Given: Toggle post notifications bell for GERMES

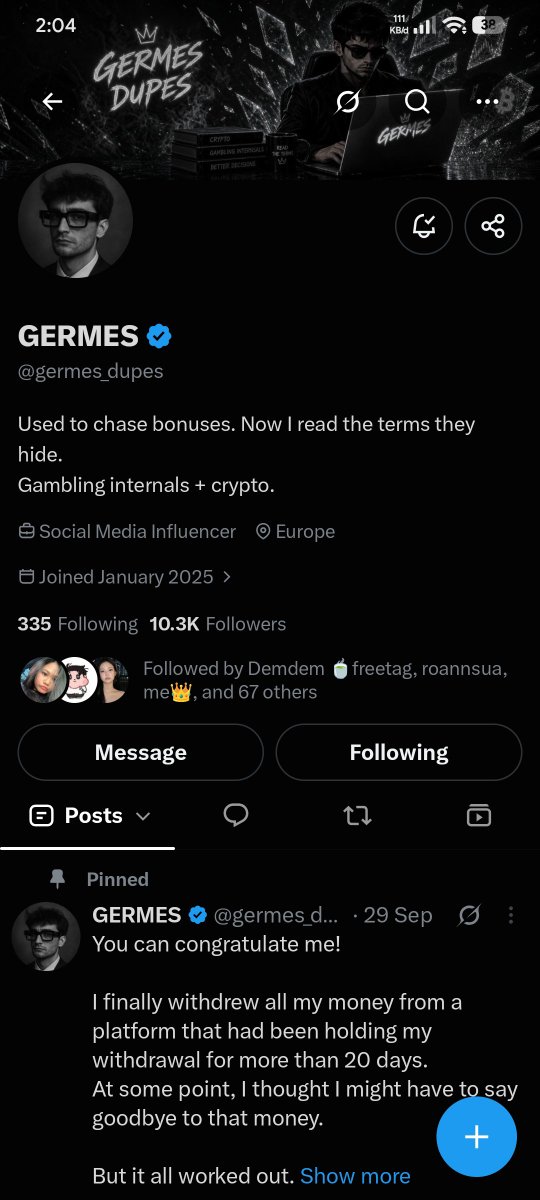Looking at the screenshot, I should (424, 226).
